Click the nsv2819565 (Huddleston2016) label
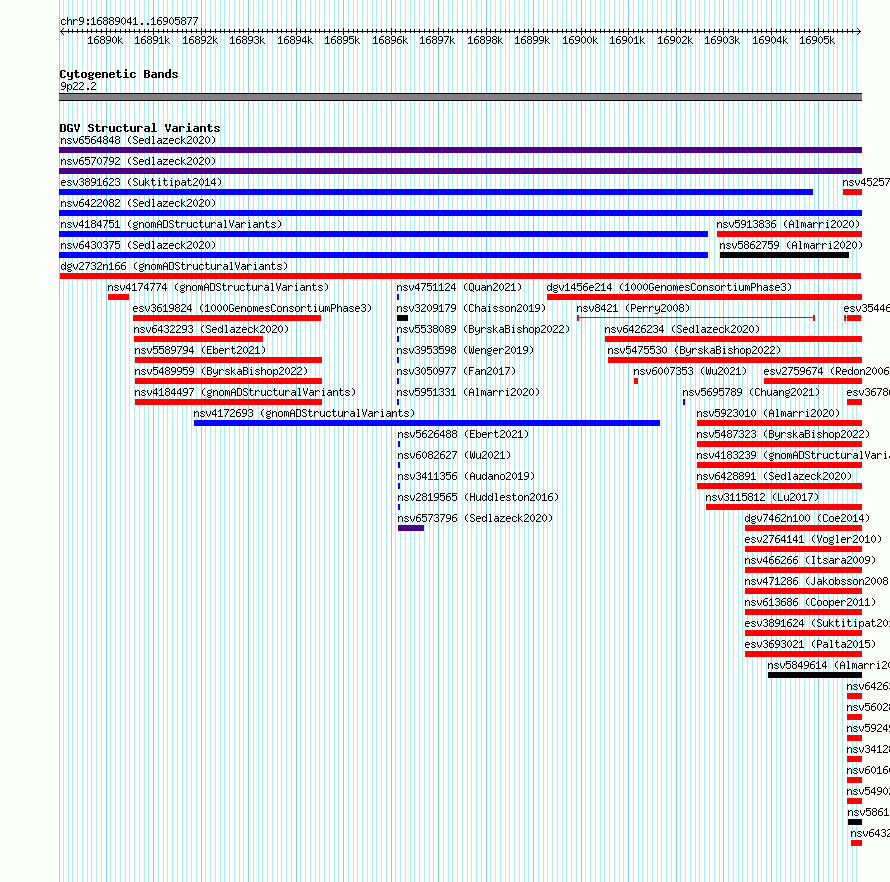This screenshot has width=890, height=882. [x=477, y=497]
